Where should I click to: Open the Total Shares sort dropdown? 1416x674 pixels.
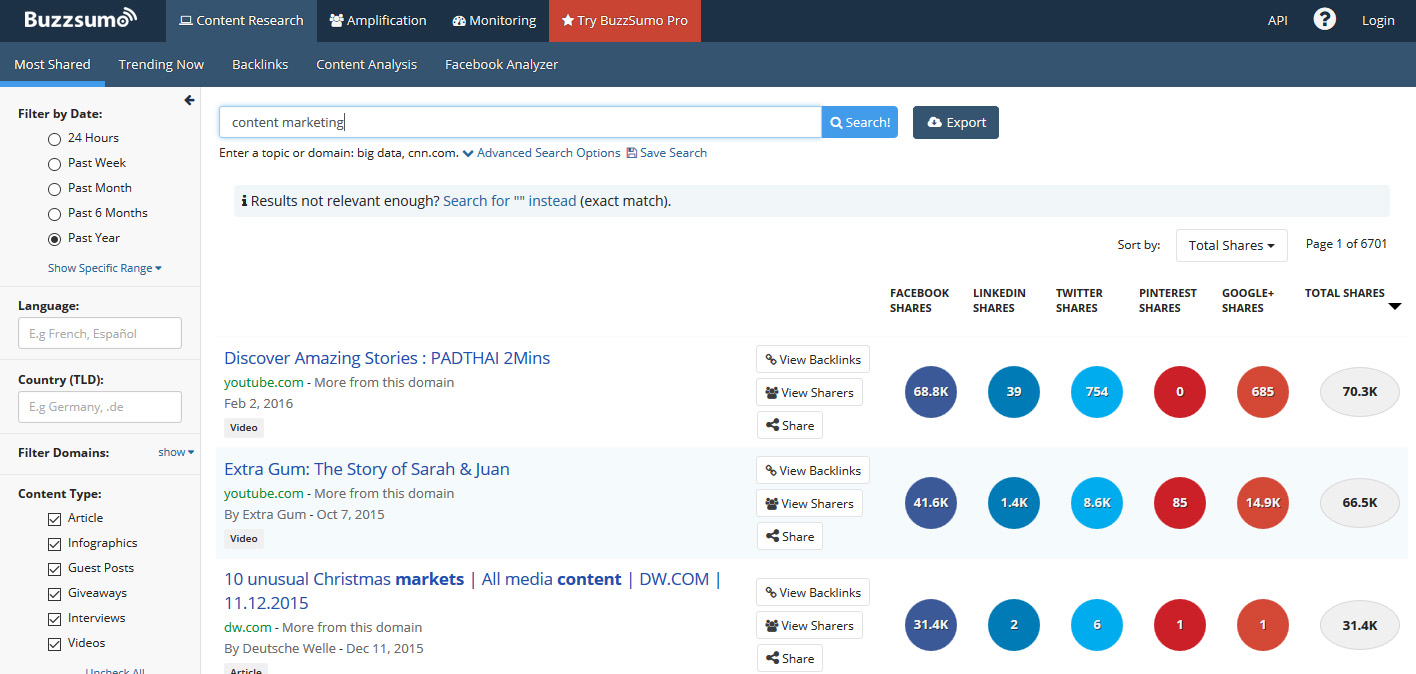coord(1231,245)
